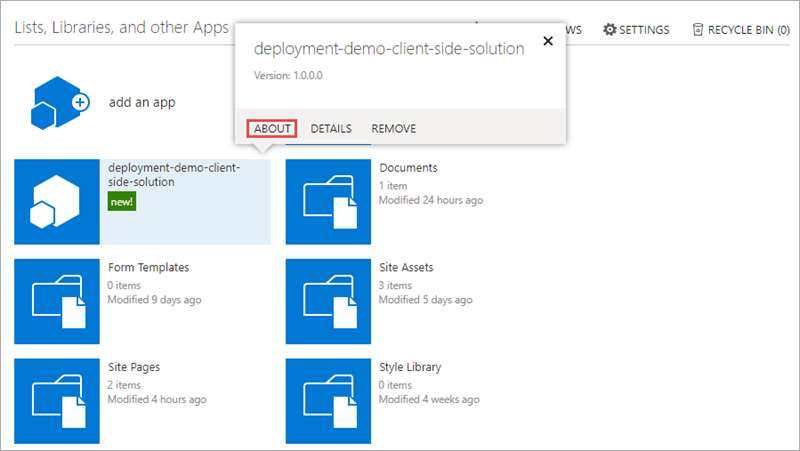Open the Style Library icon
This screenshot has width=800, height=451.
[x=328, y=401]
